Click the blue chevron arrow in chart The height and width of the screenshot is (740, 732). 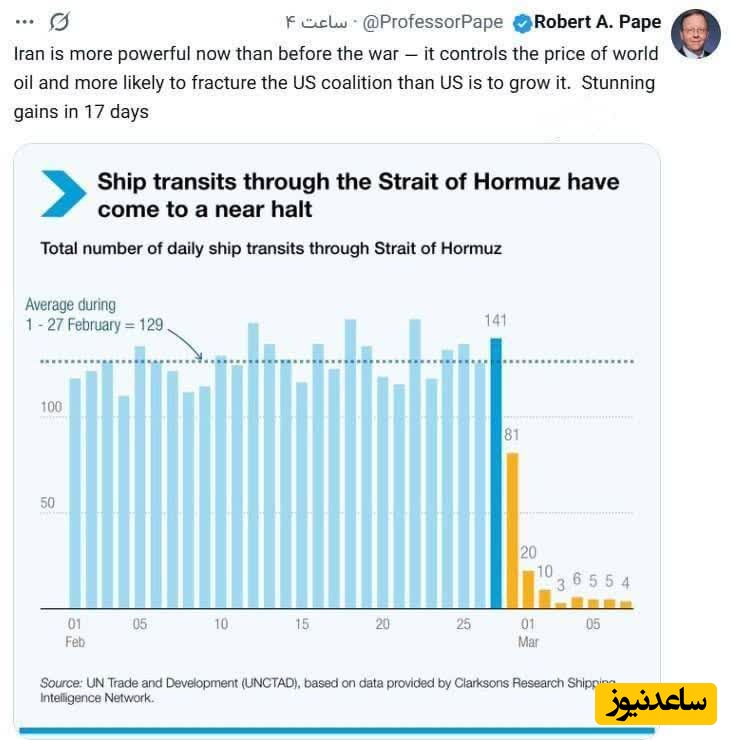pyautogui.click(x=63, y=193)
